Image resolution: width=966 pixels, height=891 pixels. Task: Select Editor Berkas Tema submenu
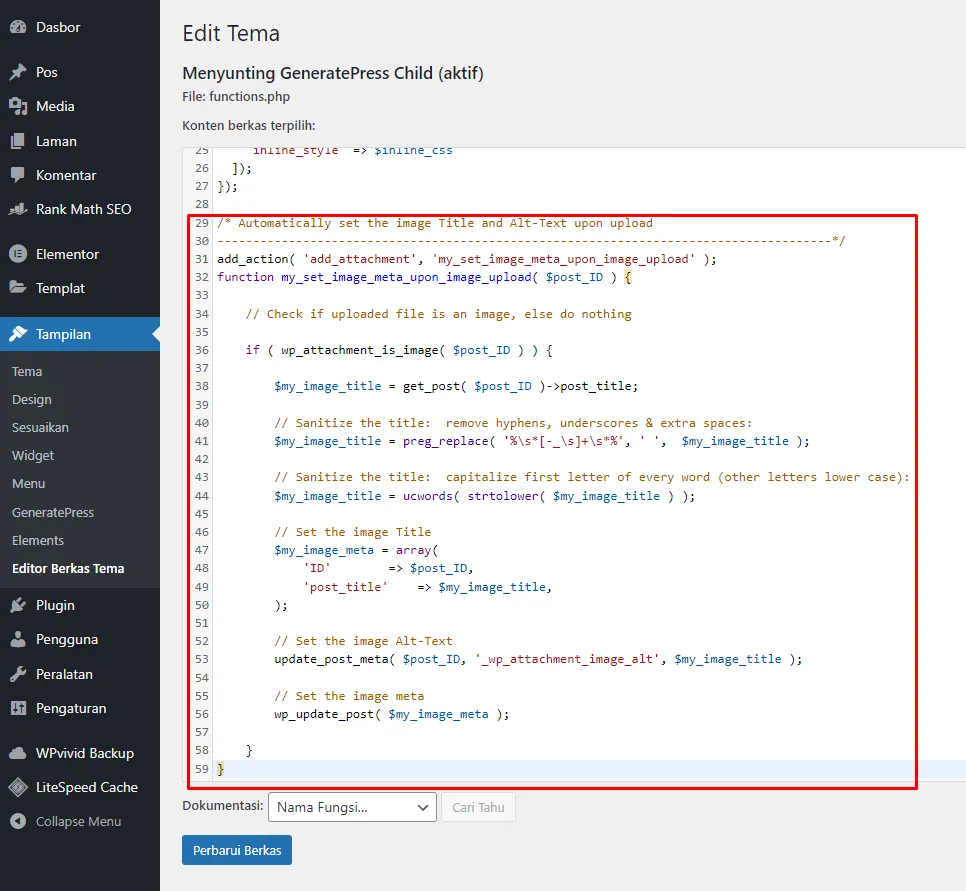coord(68,568)
